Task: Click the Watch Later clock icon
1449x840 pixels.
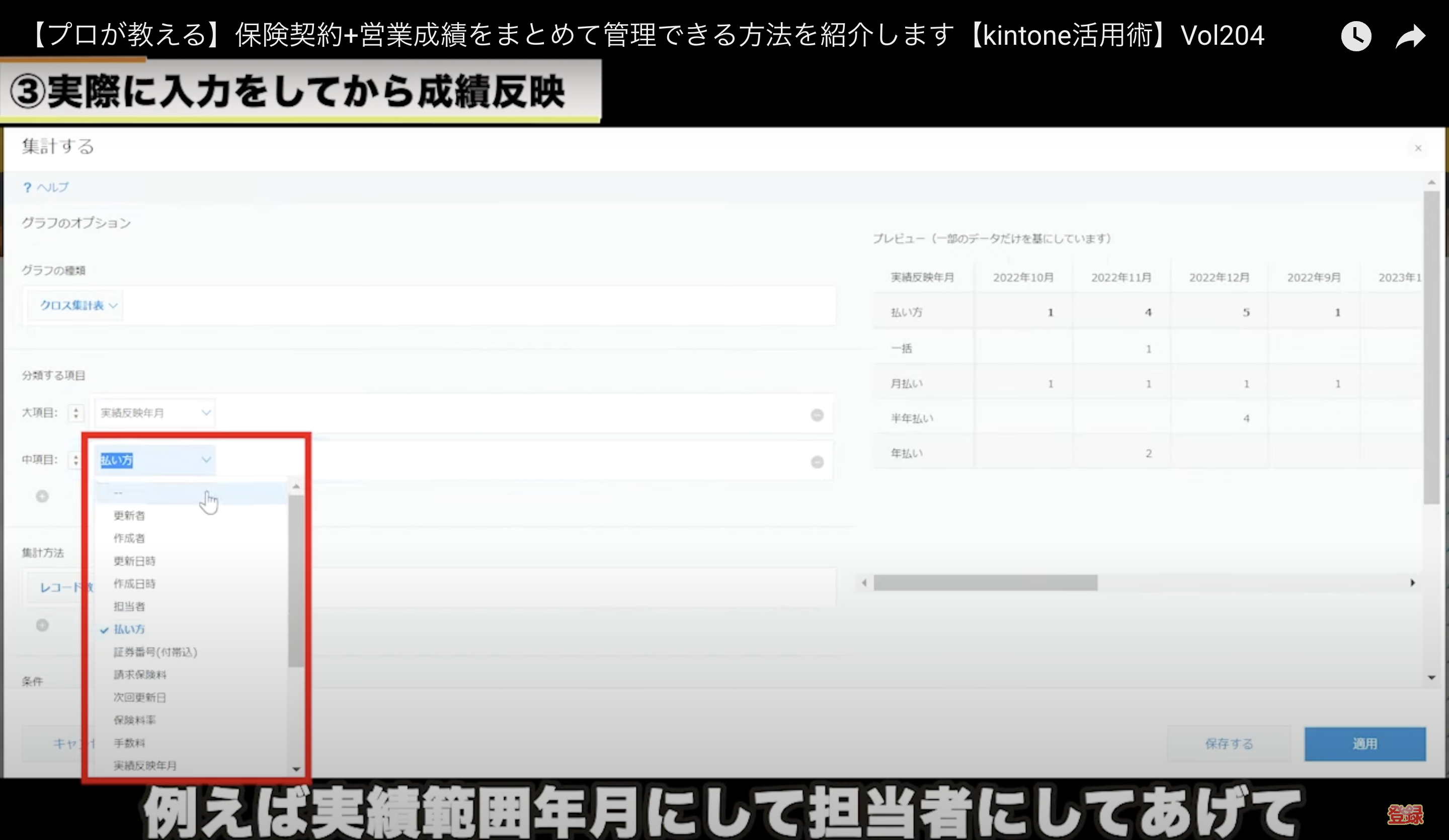Action: click(x=1355, y=37)
